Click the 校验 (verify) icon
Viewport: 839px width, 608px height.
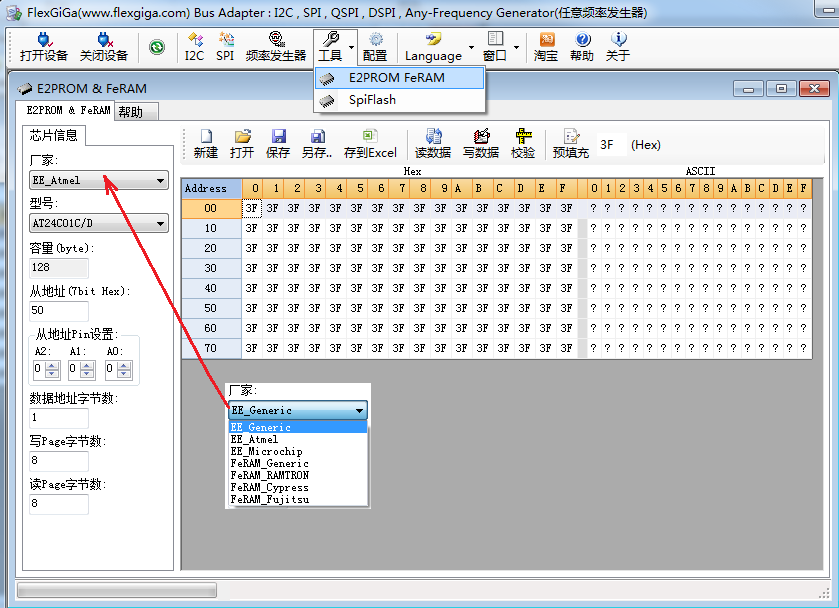pos(523,144)
